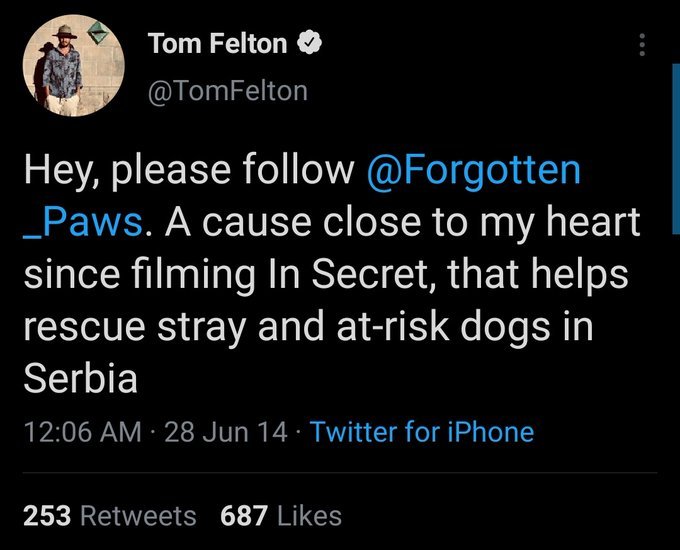View the 253 Retweets list

[109, 516]
